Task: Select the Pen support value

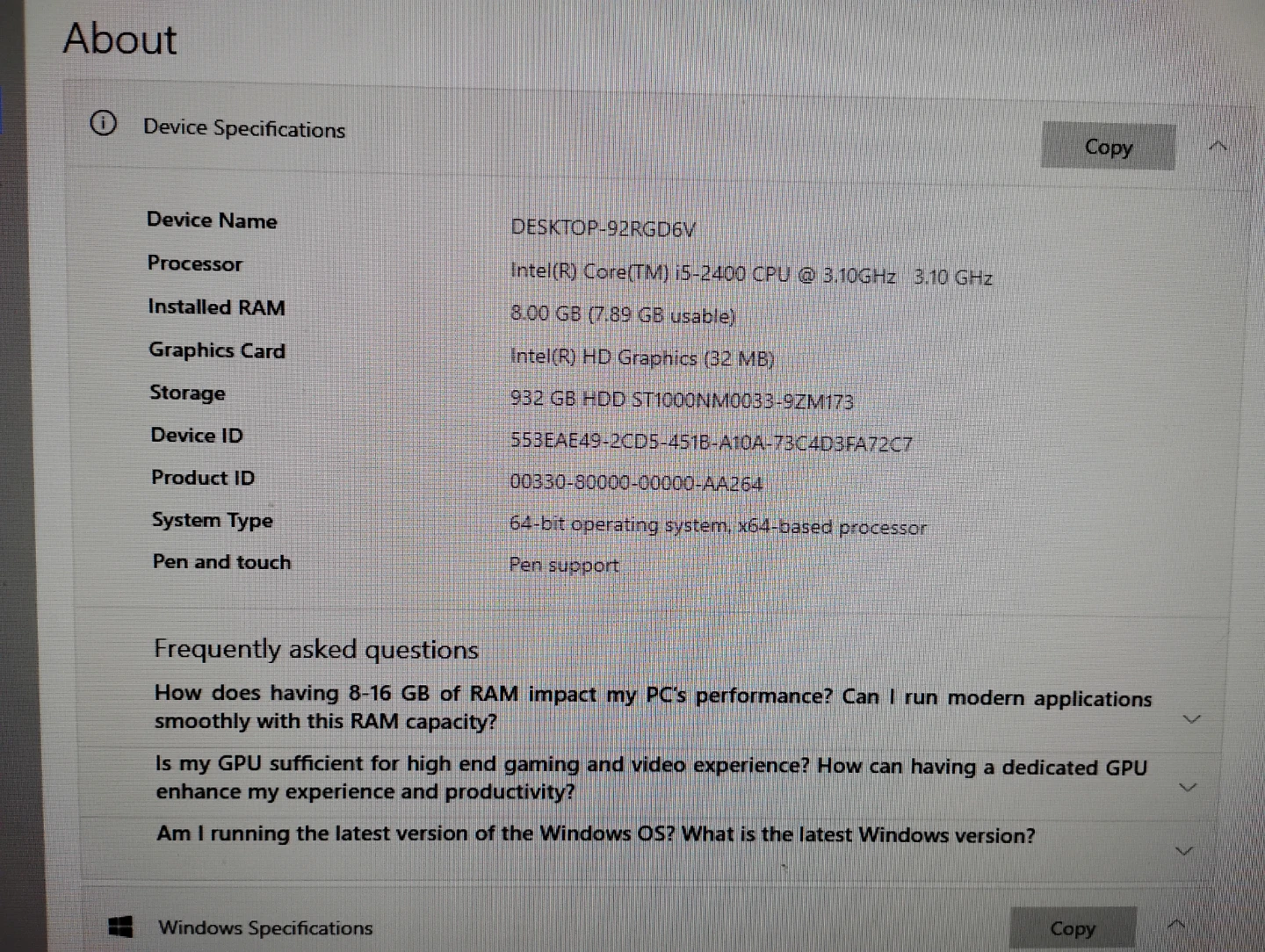Action: coord(564,565)
